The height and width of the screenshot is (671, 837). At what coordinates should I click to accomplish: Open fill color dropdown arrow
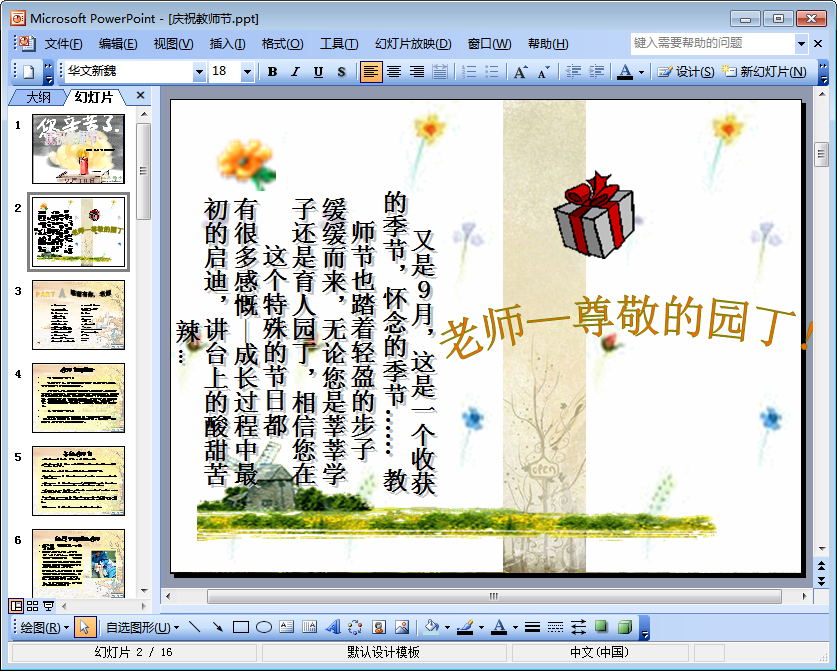pyautogui.click(x=447, y=627)
